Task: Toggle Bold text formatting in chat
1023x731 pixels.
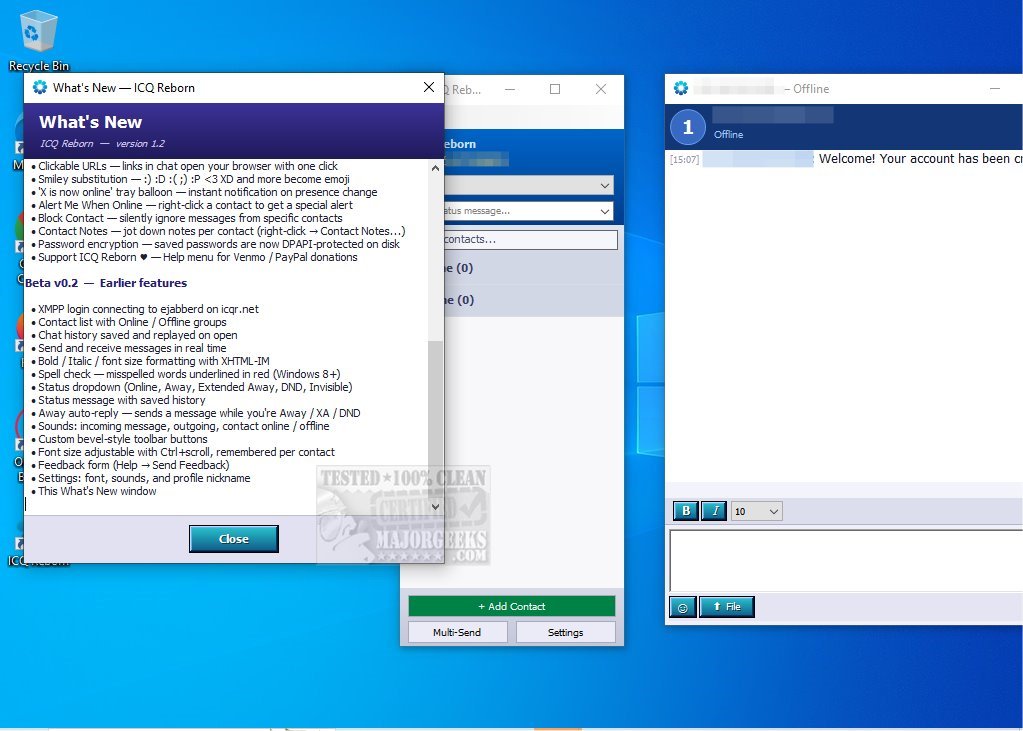Action: click(x=686, y=511)
